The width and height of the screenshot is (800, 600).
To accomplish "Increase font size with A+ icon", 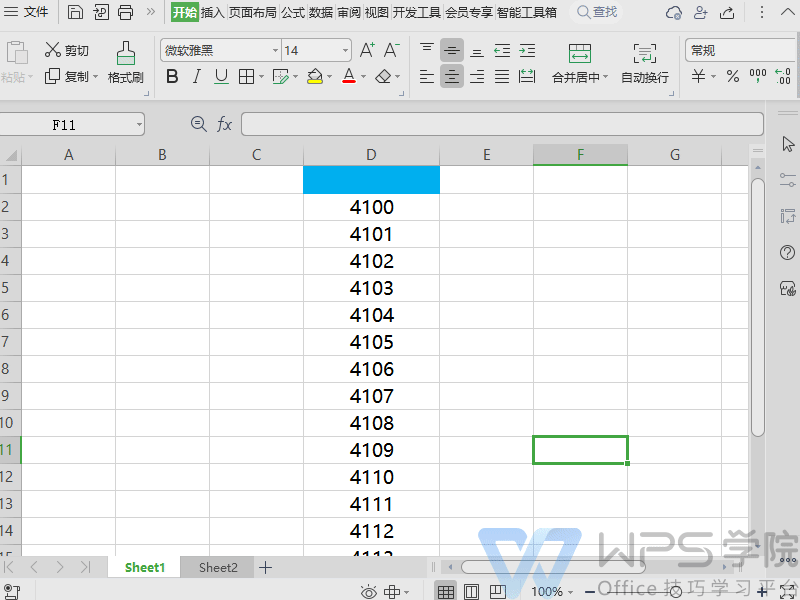I will [x=367, y=50].
